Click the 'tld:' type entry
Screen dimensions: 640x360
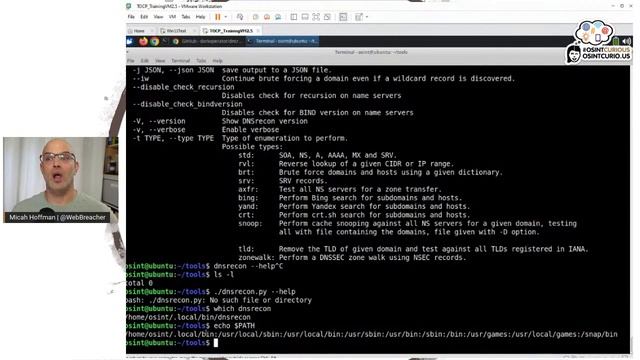tap(246, 249)
